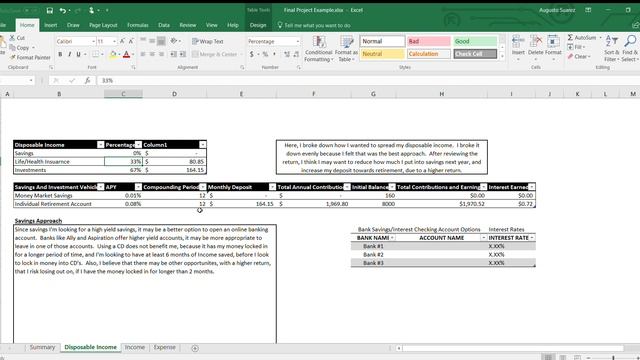Add a new sheet

[x=195, y=348]
